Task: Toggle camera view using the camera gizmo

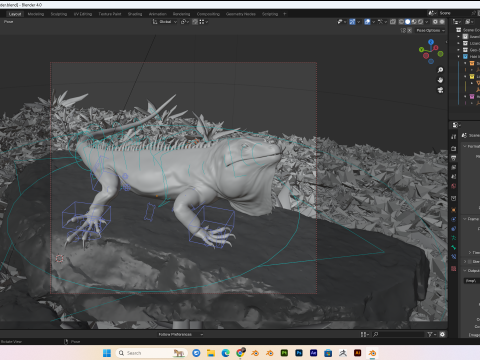Action: click(440, 90)
